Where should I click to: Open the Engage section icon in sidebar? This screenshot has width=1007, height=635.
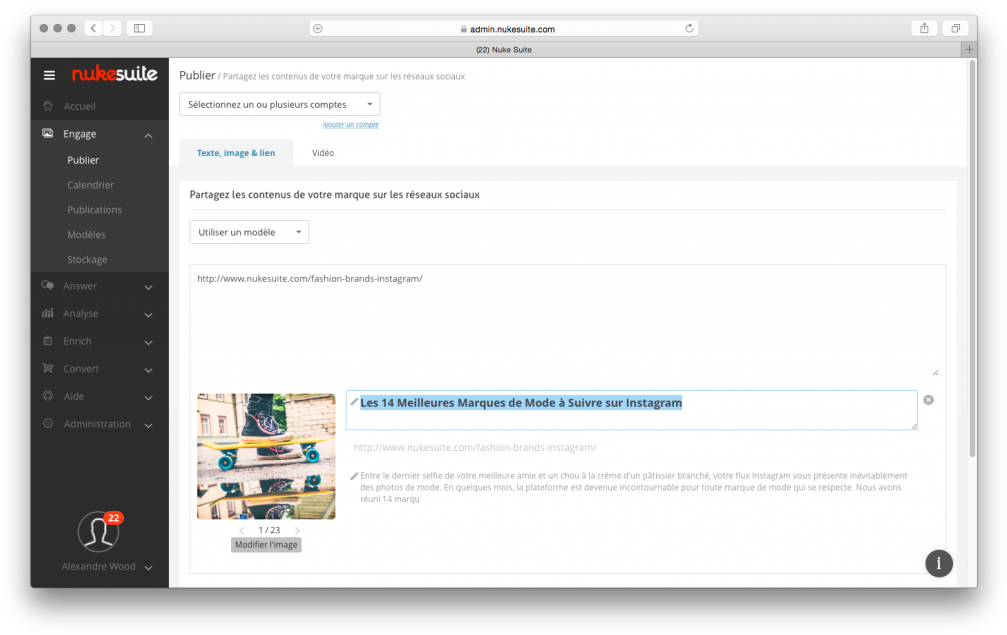[47, 133]
